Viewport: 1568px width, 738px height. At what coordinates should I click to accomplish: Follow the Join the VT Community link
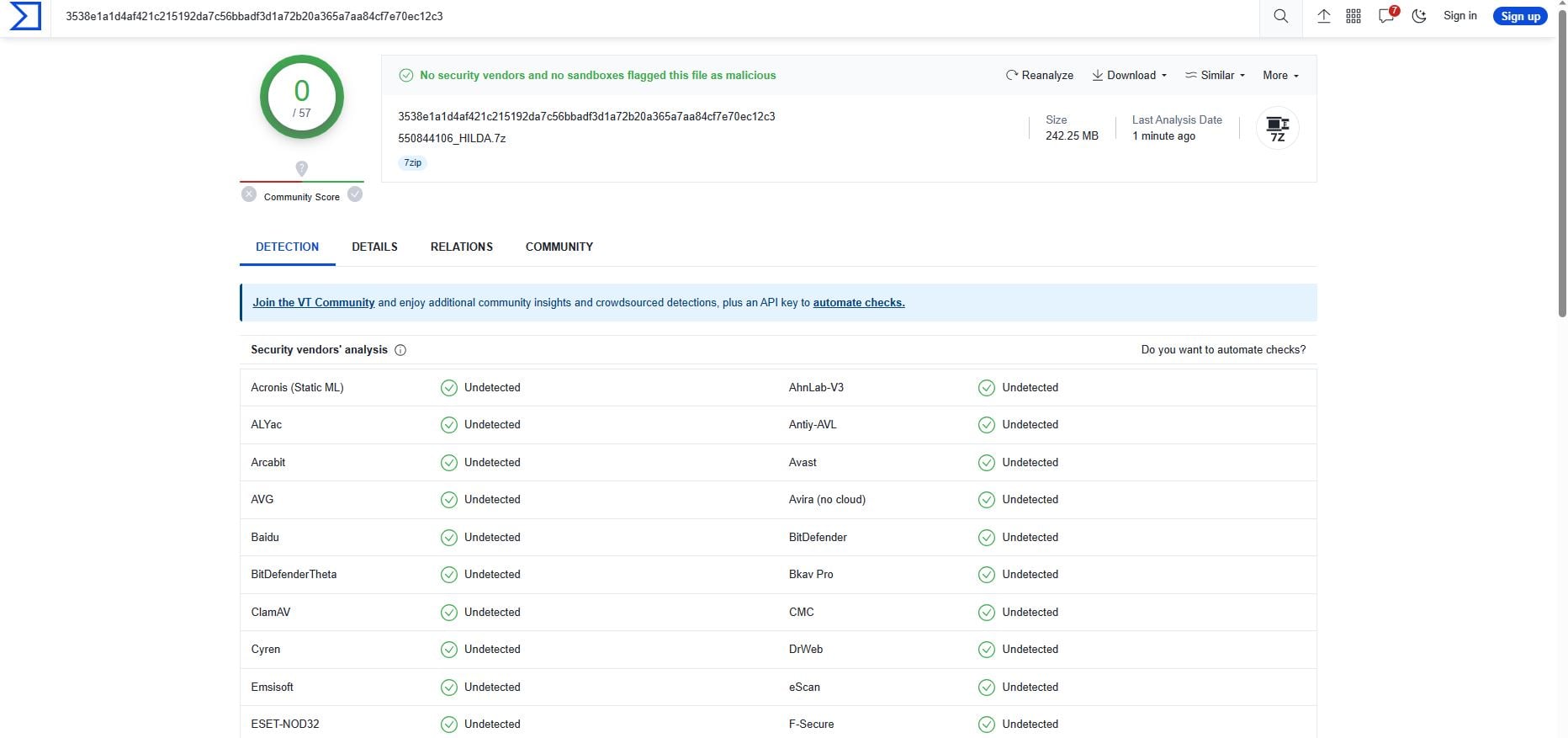point(314,303)
